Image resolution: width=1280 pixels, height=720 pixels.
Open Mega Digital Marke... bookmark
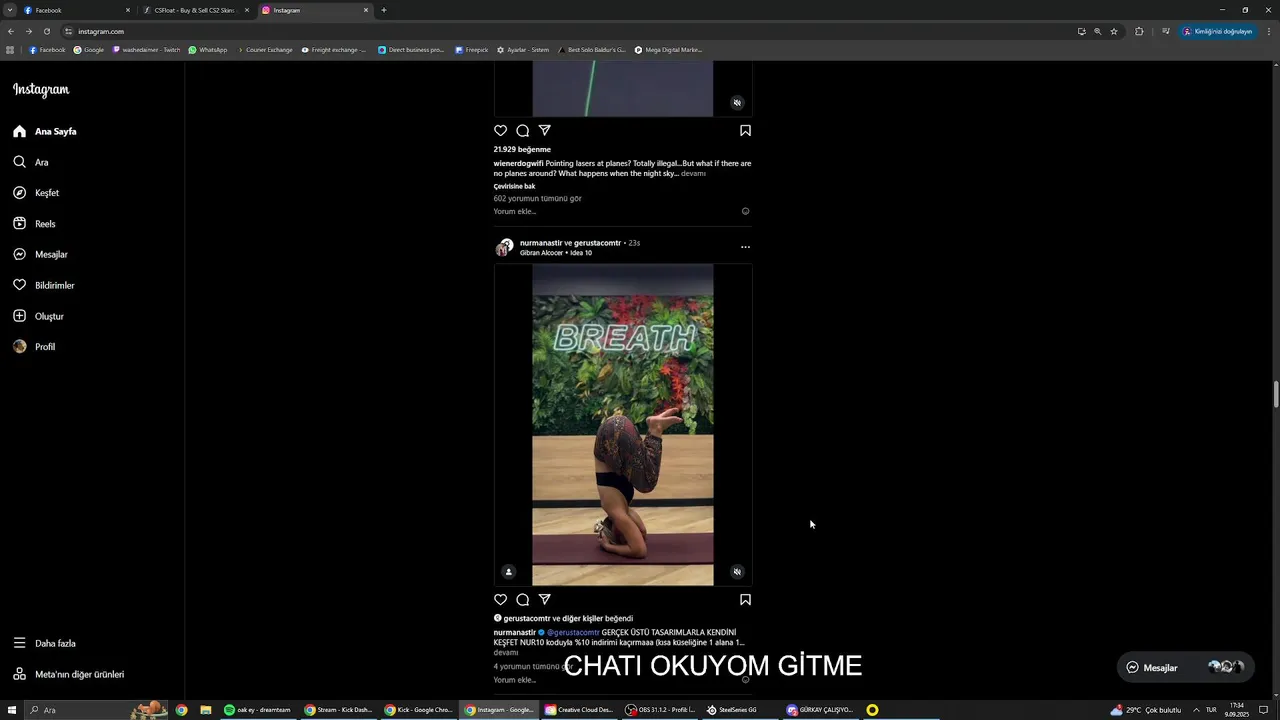(x=668, y=50)
